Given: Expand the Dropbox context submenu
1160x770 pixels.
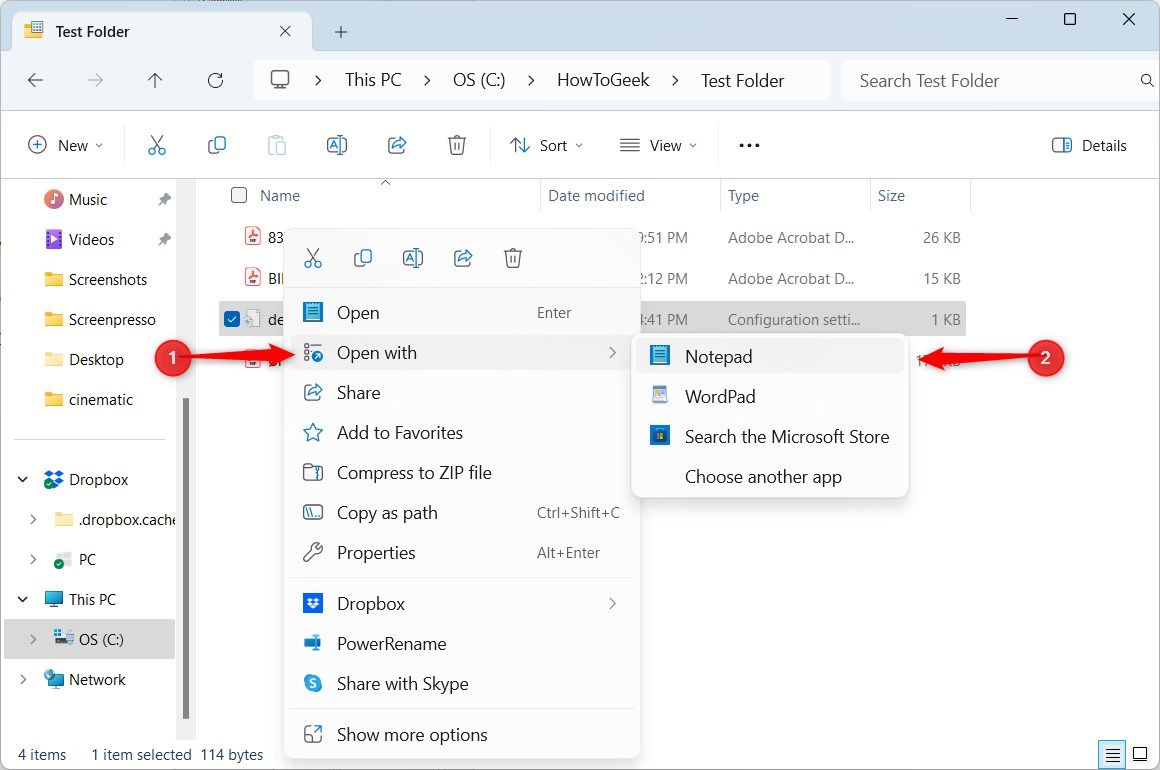Looking at the screenshot, I should pyautogui.click(x=462, y=604).
